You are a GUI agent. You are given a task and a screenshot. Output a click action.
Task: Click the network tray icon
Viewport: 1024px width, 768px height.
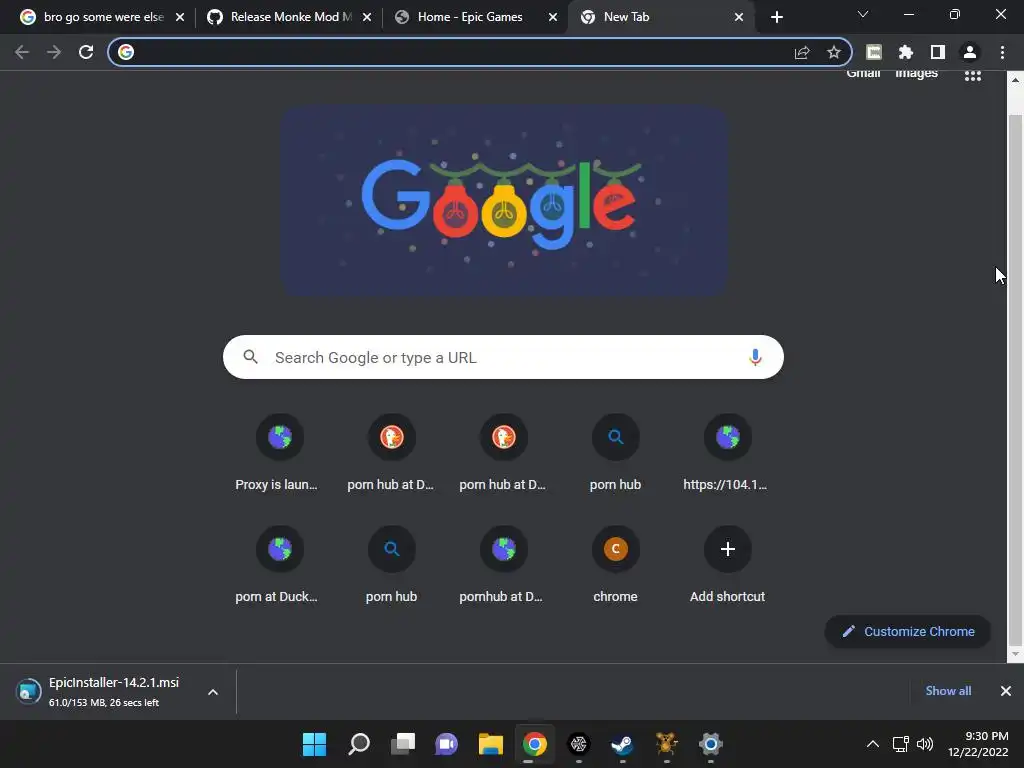tap(901, 744)
